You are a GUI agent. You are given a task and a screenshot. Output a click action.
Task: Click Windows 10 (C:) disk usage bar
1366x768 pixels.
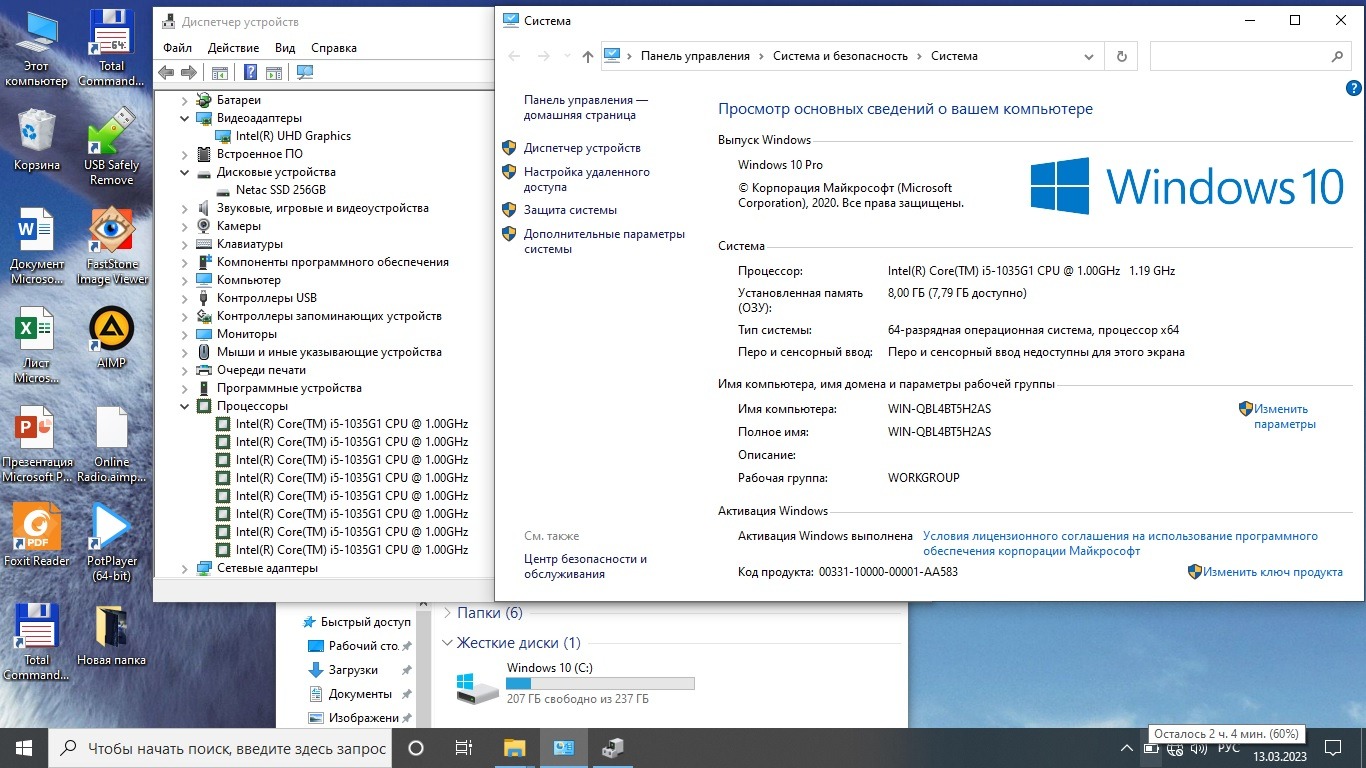pyautogui.click(x=600, y=684)
